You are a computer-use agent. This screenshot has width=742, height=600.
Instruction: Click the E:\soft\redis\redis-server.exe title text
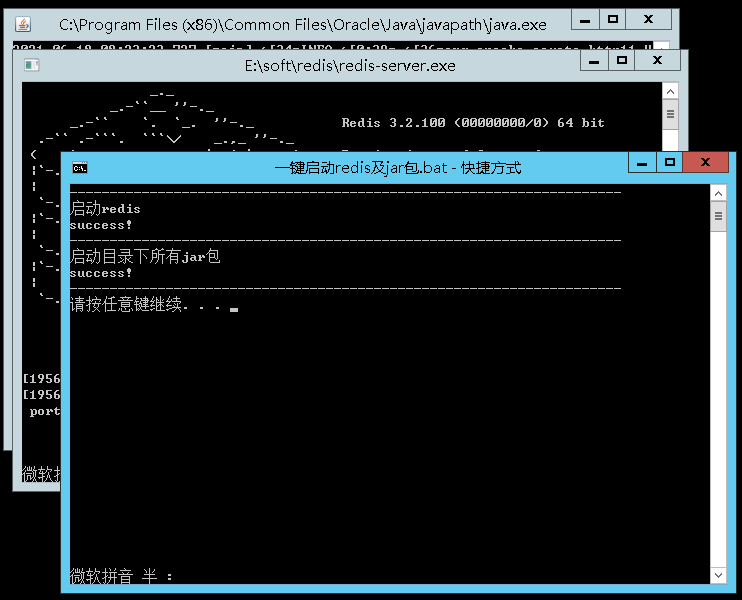pyautogui.click(x=350, y=65)
